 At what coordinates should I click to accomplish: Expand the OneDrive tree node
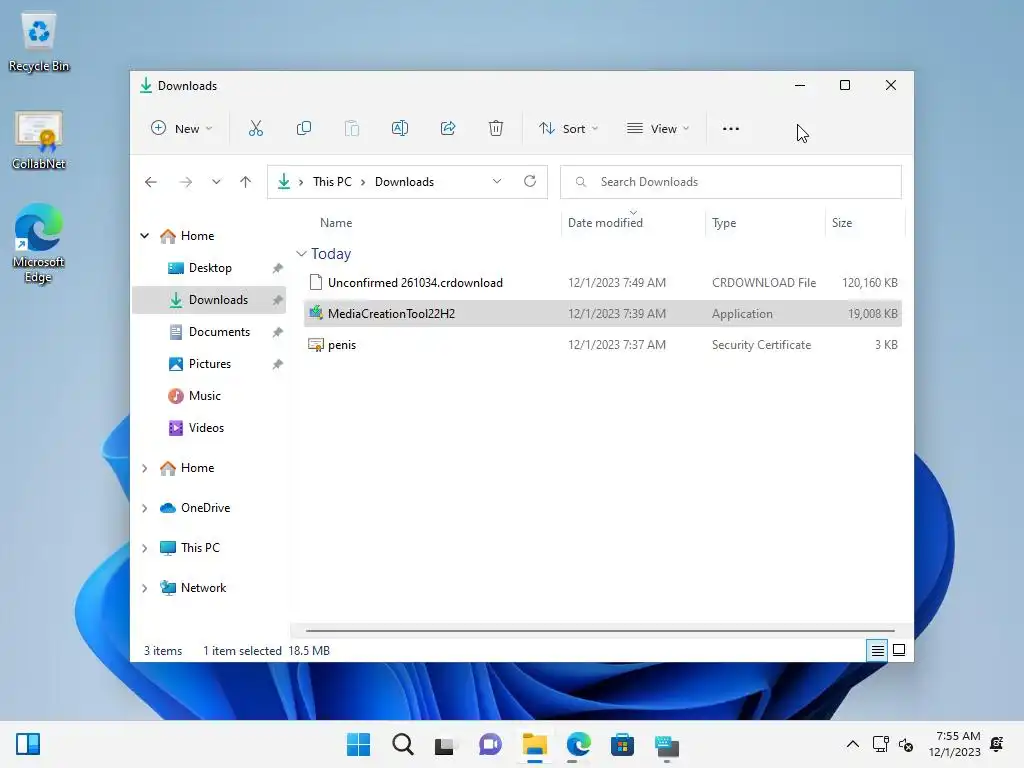144,508
